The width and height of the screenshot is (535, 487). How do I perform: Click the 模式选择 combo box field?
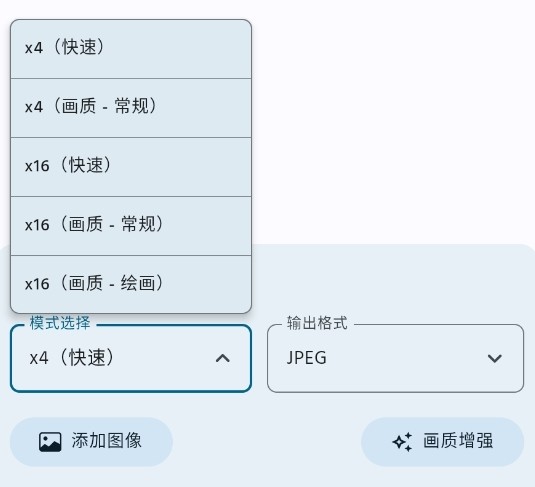[x=131, y=358]
